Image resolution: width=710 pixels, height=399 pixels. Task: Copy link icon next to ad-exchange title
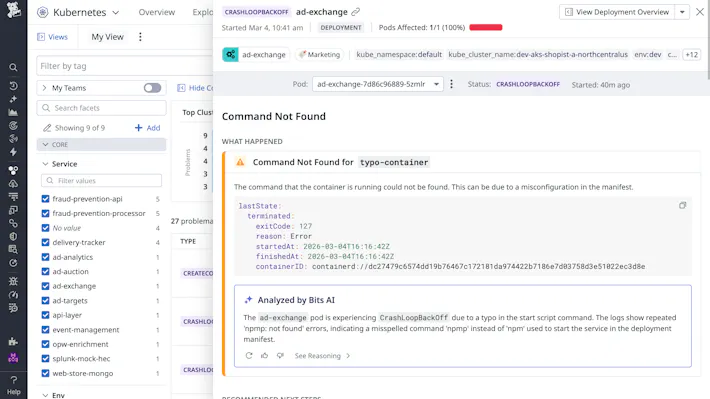pos(356,12)
